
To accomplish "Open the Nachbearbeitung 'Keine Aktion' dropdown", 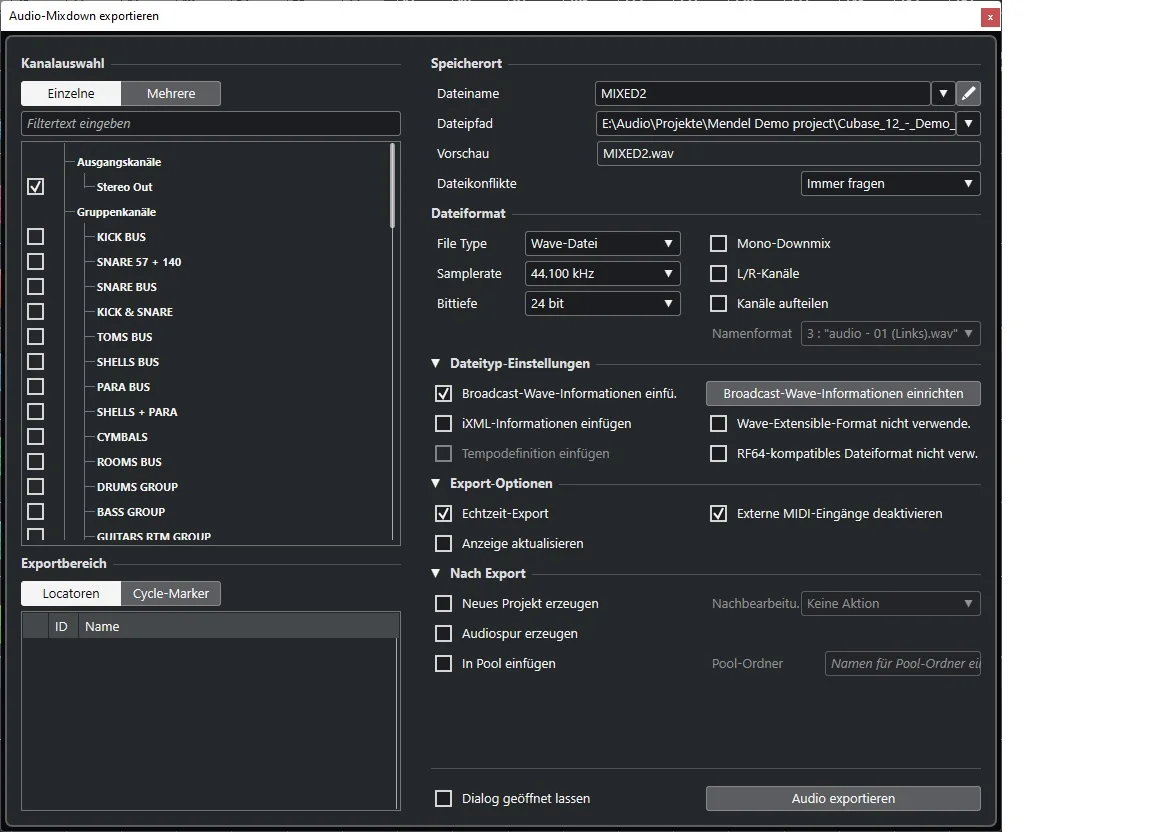I will [x=890, y=603].
